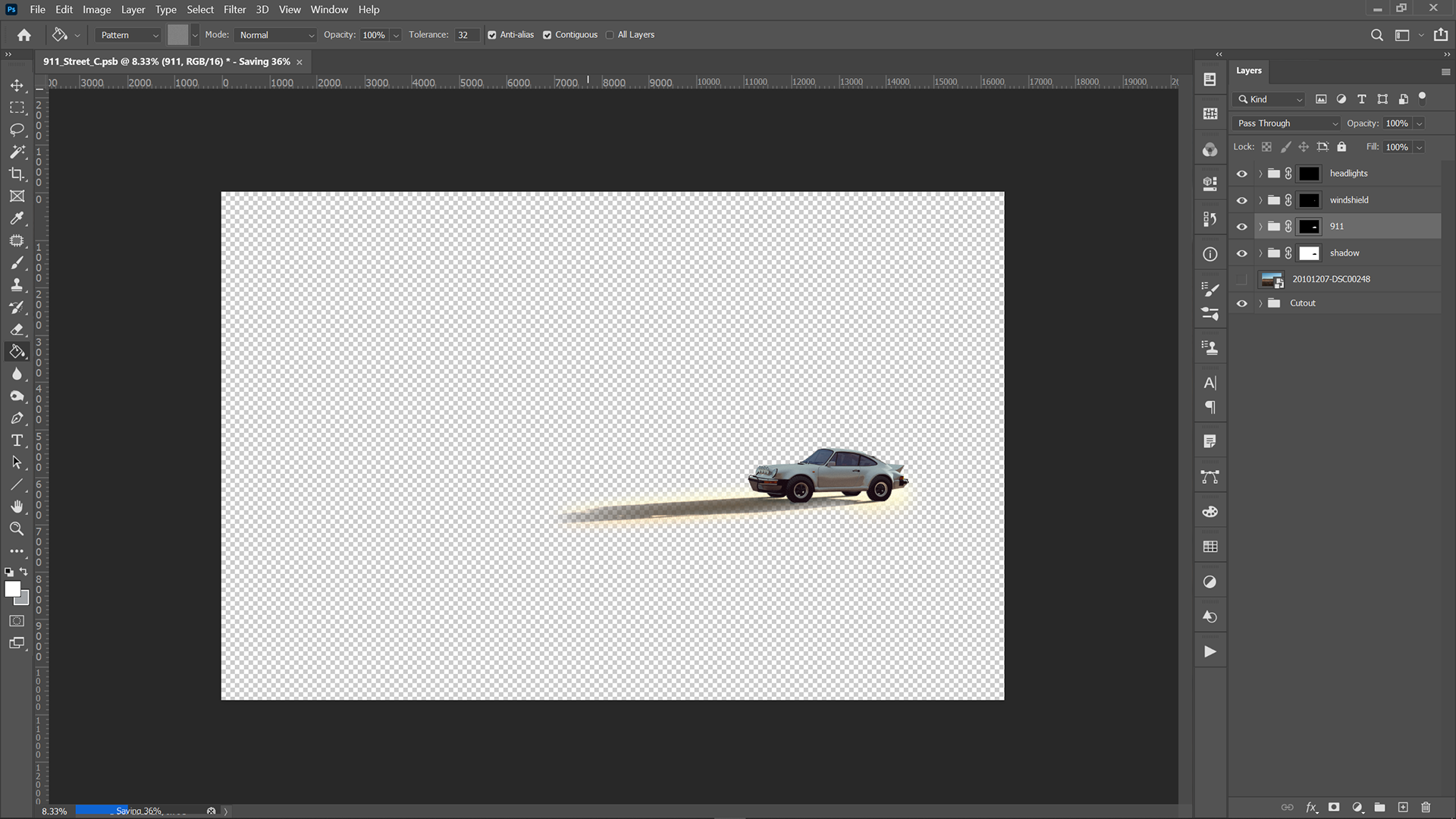Image resolution: width=1456 pixels, height=819 pixels.
Task: Expand the Cutout layer group
Action: click(x=1260, y=303)
